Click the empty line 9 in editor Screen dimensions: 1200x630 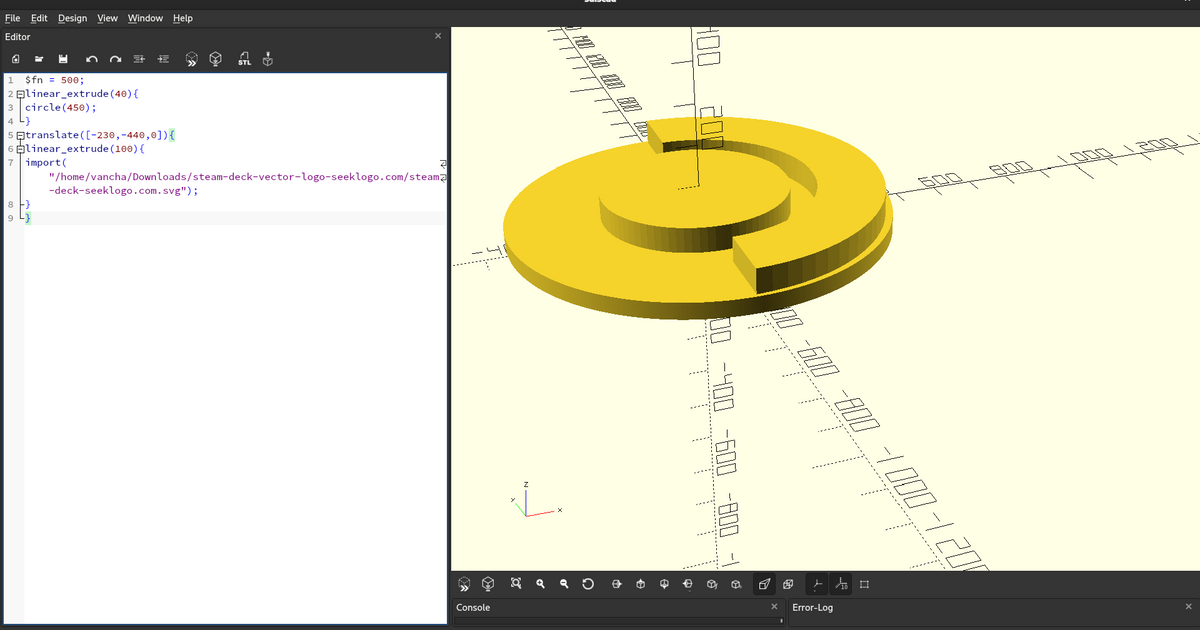click(235, 217)
